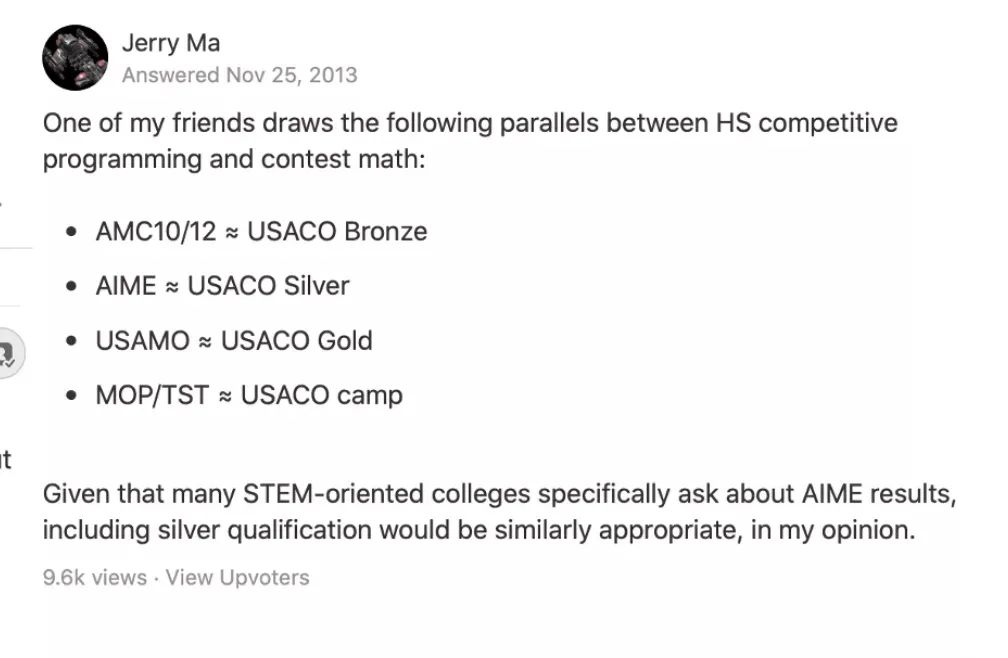This screenshot has width=1008, height=658.
Task: Click the 9.6k views counter
Action: (95, 577)
